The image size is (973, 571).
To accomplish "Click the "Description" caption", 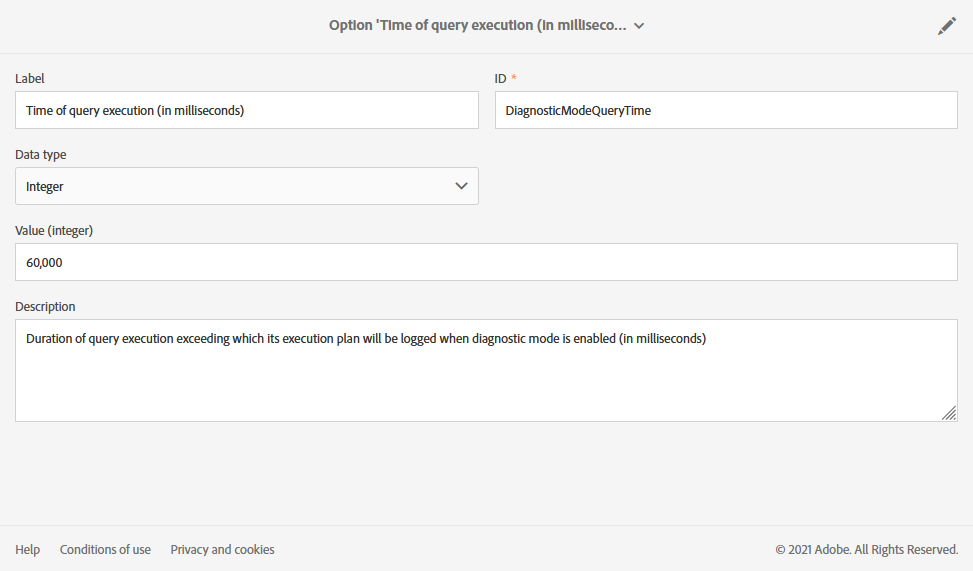I will point(45,306).
